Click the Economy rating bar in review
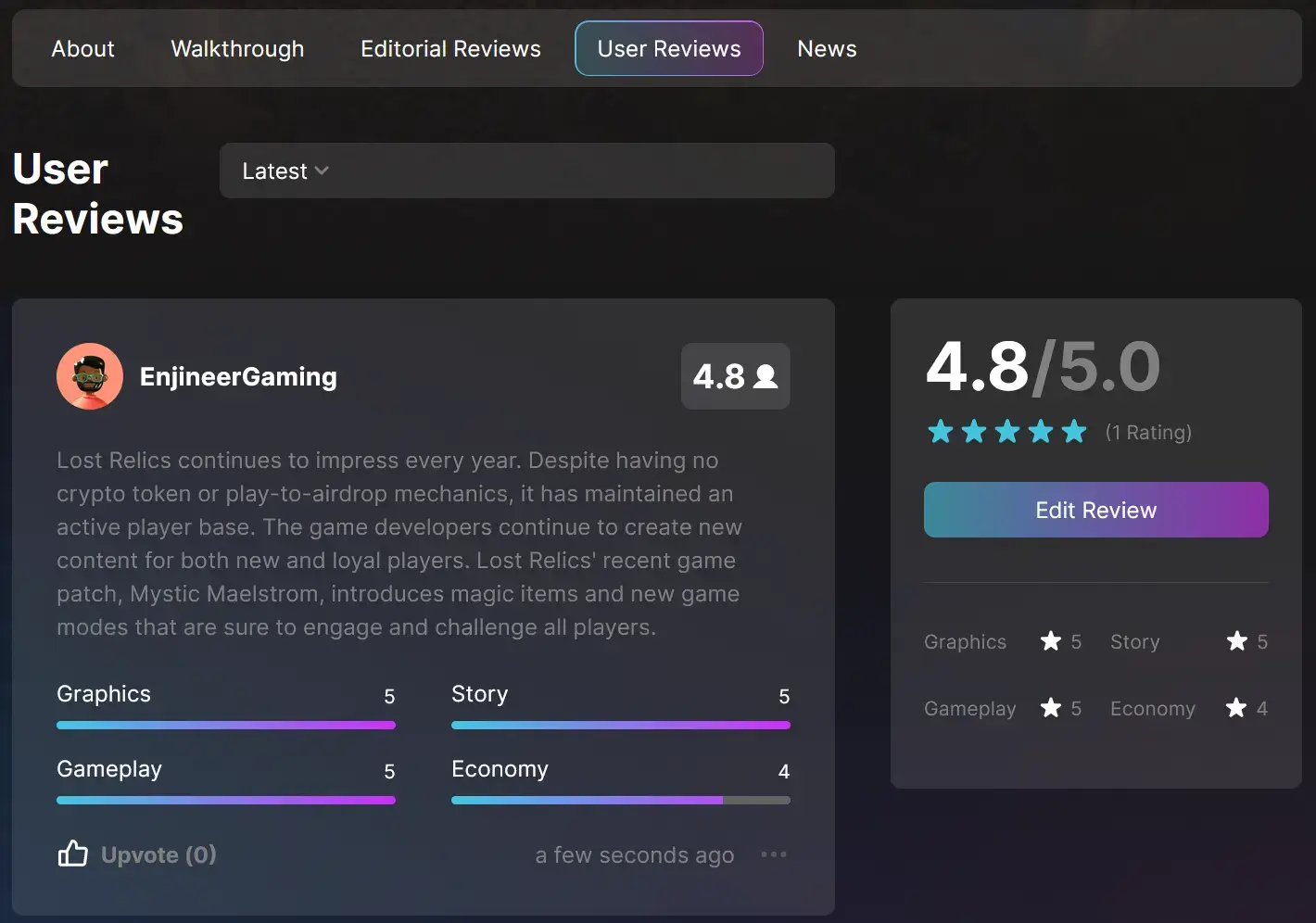Viewport: 1316px width, 923px height. 621,801
